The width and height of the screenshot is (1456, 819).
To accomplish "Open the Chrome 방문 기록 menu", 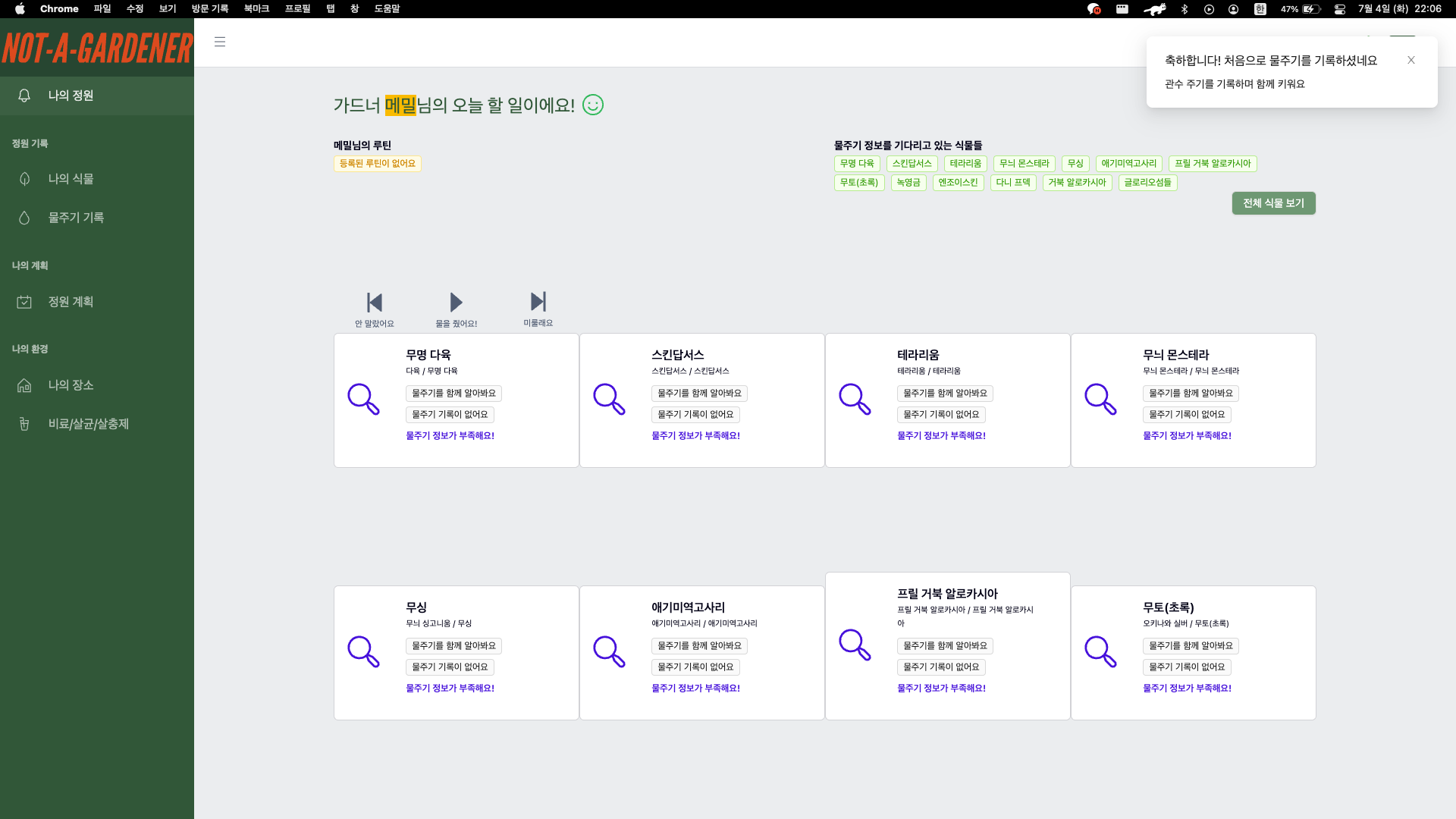I will point(210,9).
